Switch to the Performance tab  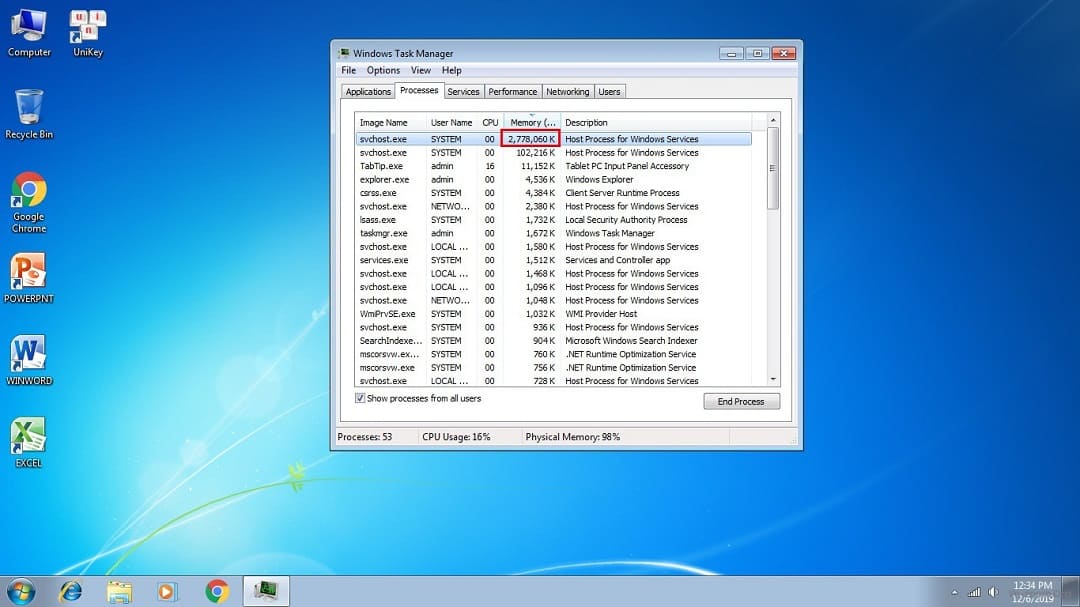click(x=513, y=92)
